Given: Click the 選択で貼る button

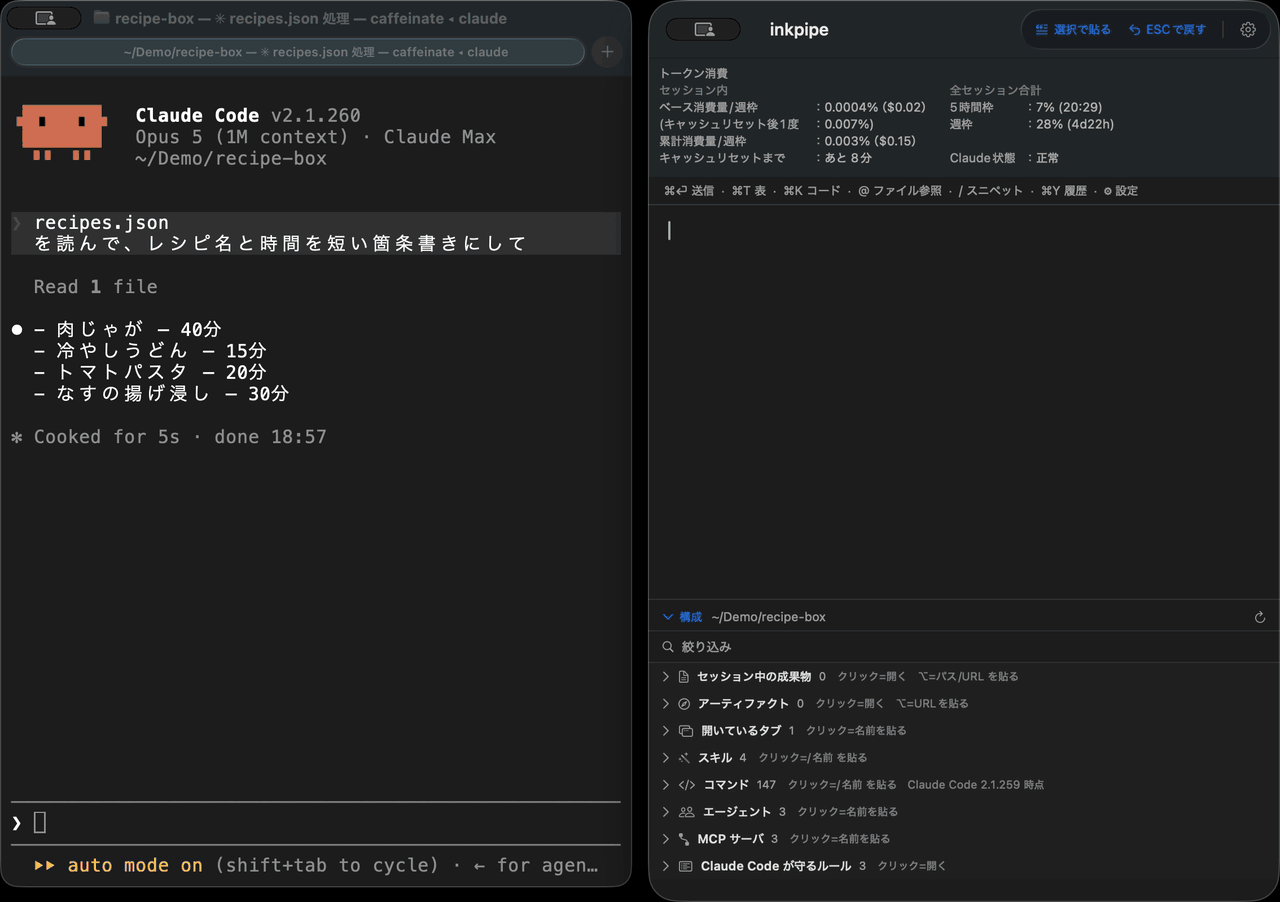Looking at the screenshot, I should pos(1073,30).
